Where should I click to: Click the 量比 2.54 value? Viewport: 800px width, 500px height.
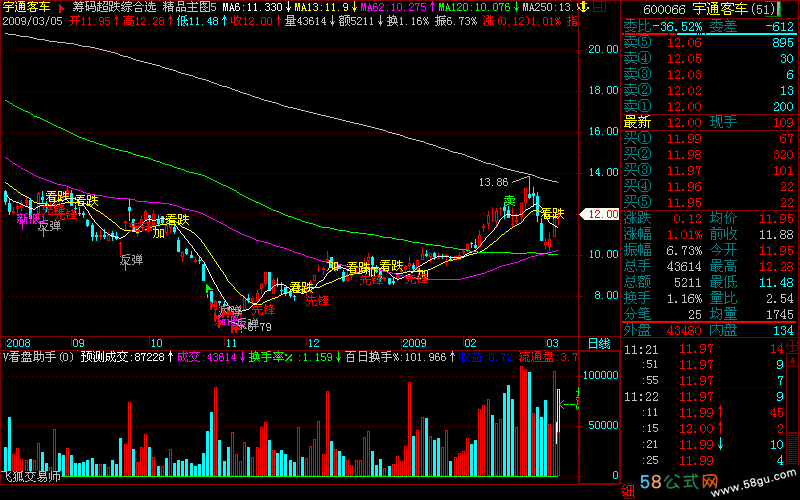pyautogui.click(x=779, y=298)
